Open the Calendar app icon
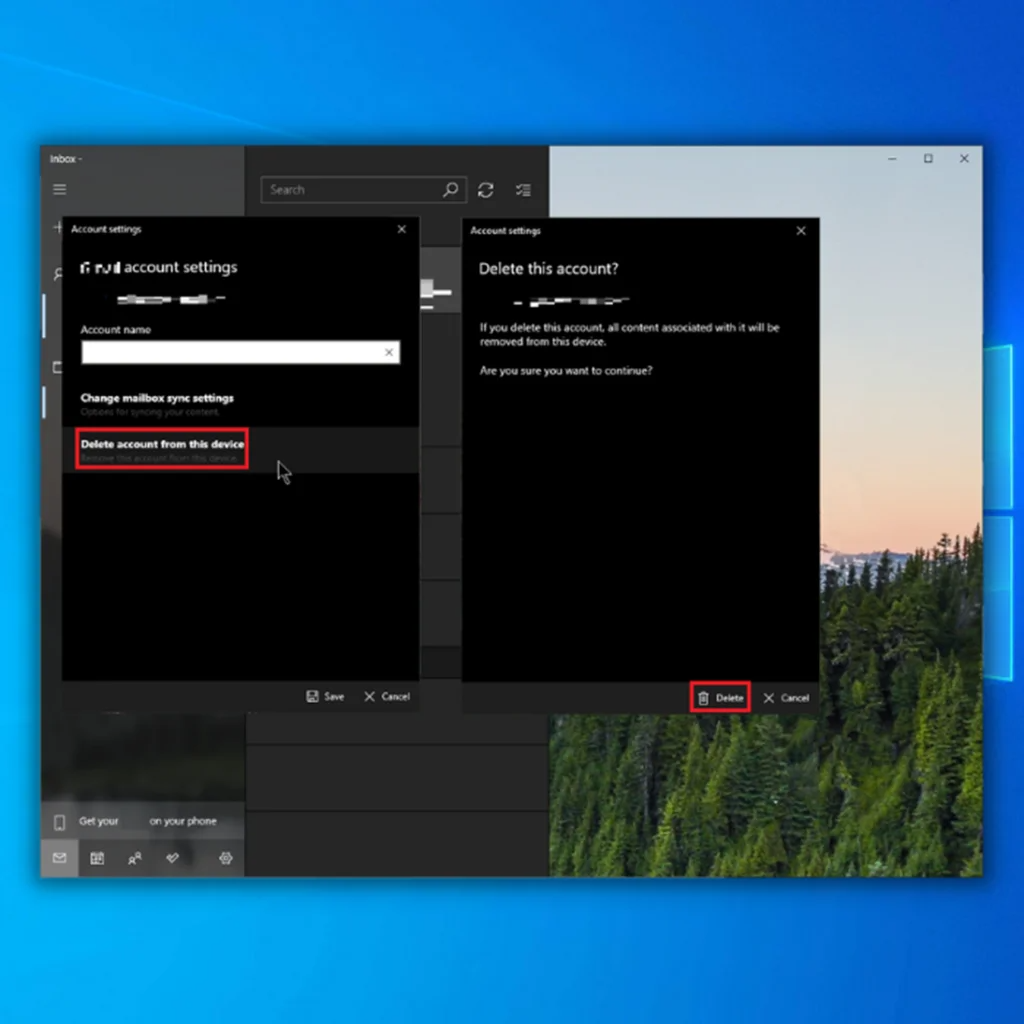 click(97, 858)
